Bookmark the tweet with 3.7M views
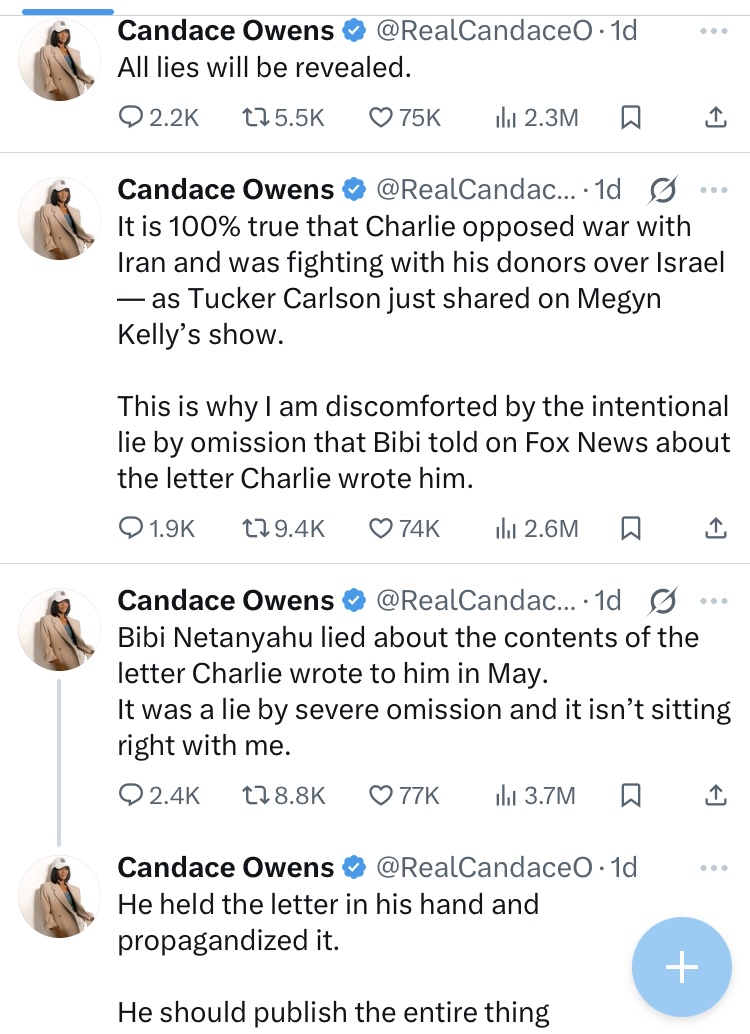750x1034 pixels. point(631,795)
